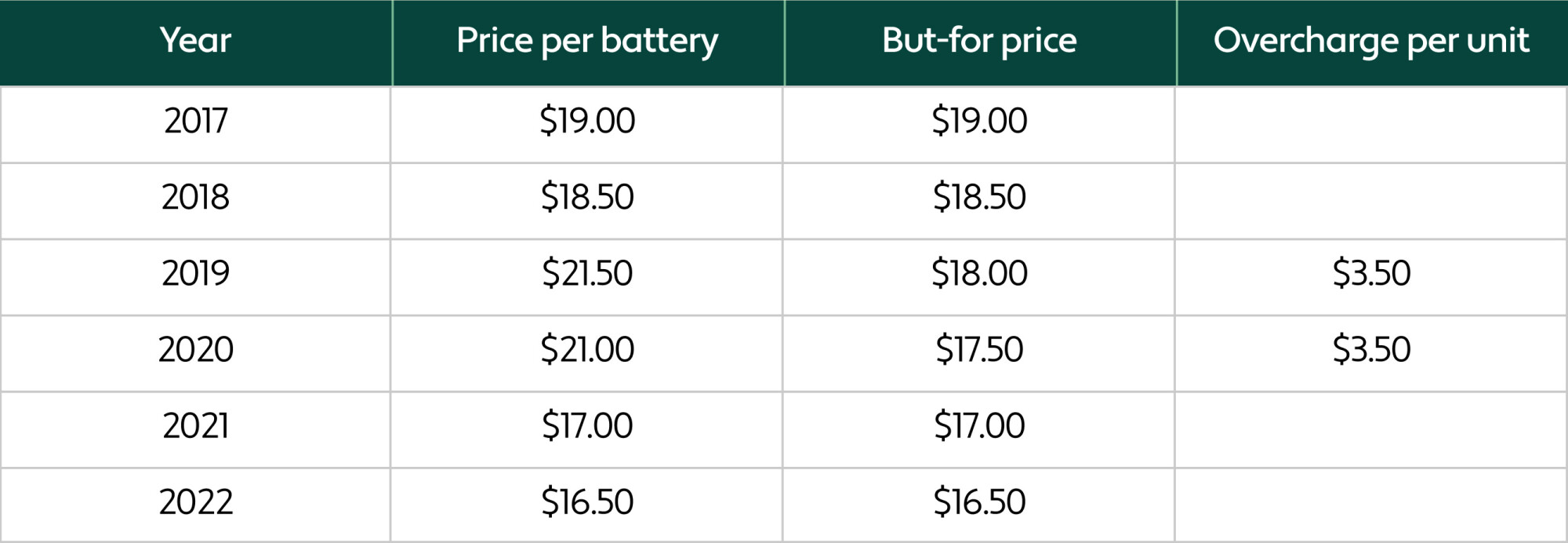Select the Overcharge per unit header
The image size is (1568, 543).
point(1371,41)
